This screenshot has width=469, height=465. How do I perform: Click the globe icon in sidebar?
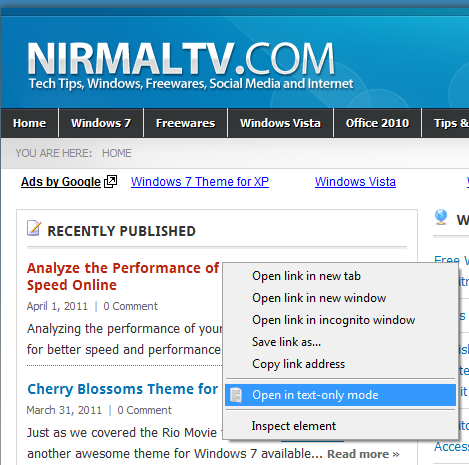441,217
